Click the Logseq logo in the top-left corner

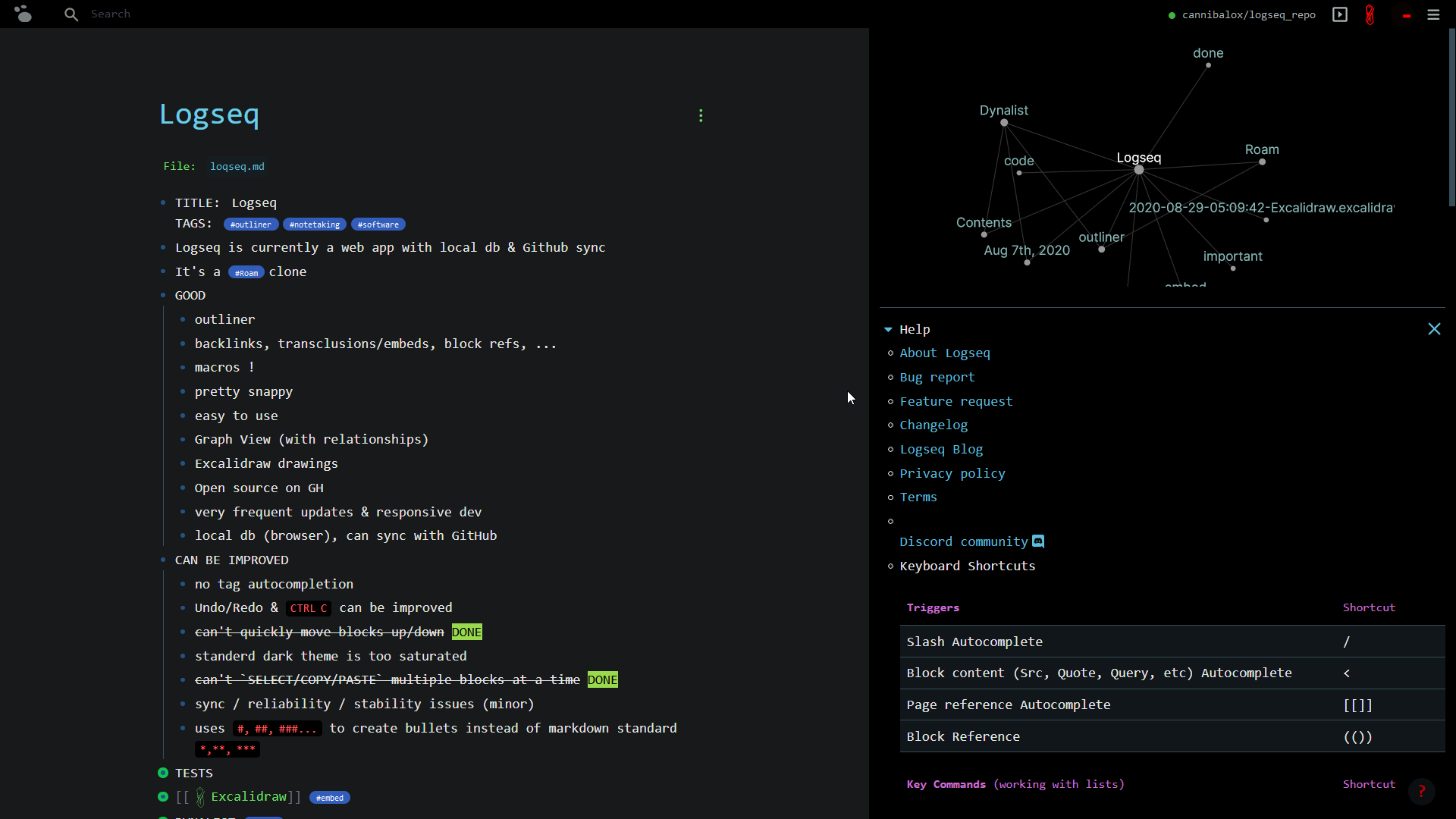coord(24,14)
